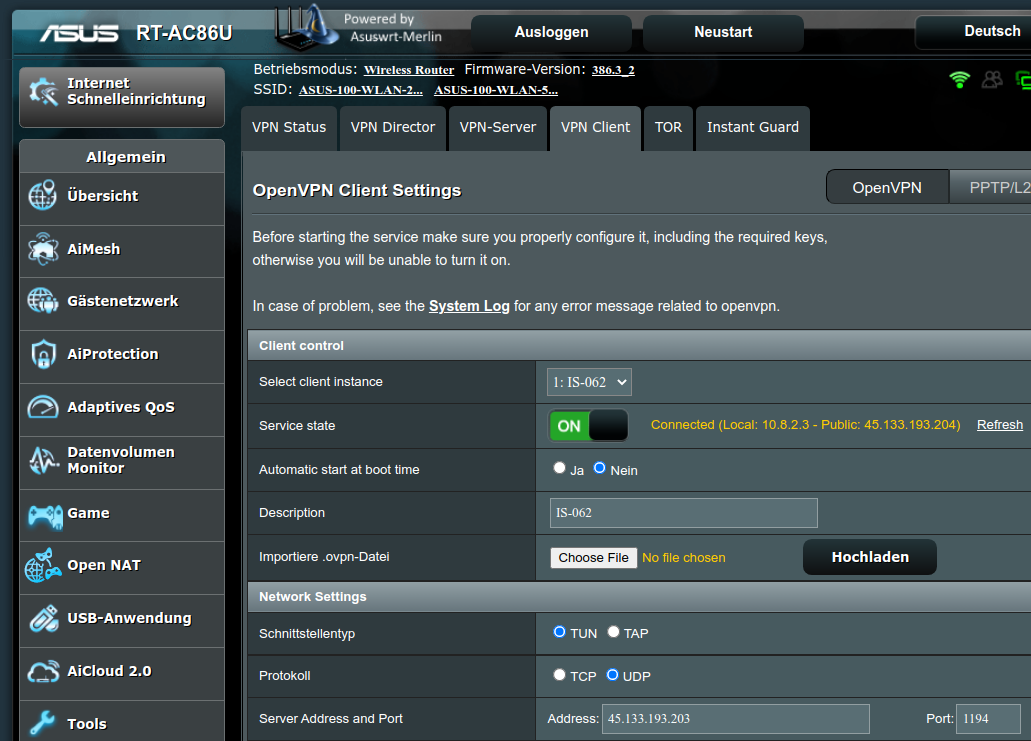The height and width of the screenshot is (741, 1031).
Task: Click the Ausloggen button
Action: pyautogui.click(x=552, y=32)
